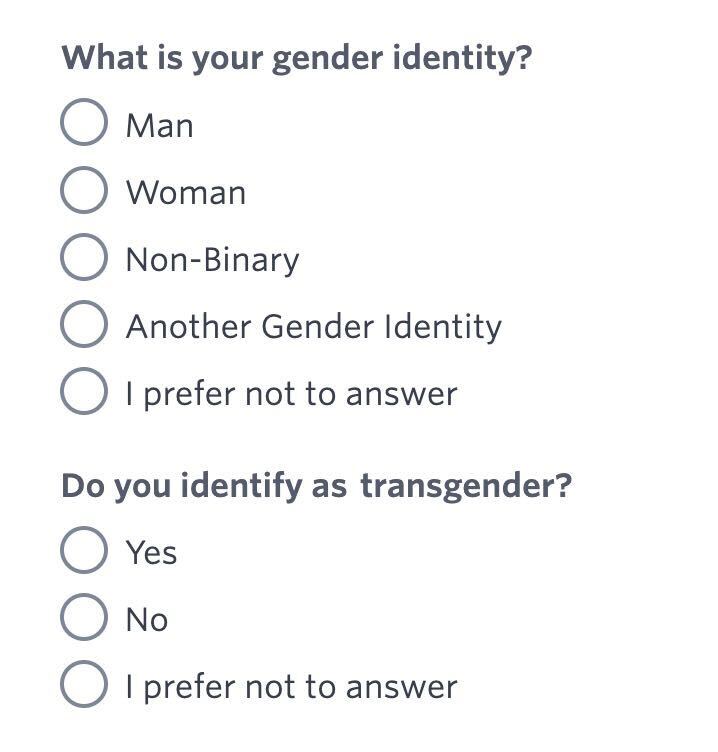Viewport: 718px width, 752px height.
Task: Choose the Yes radio button
Action: [84, 552]
